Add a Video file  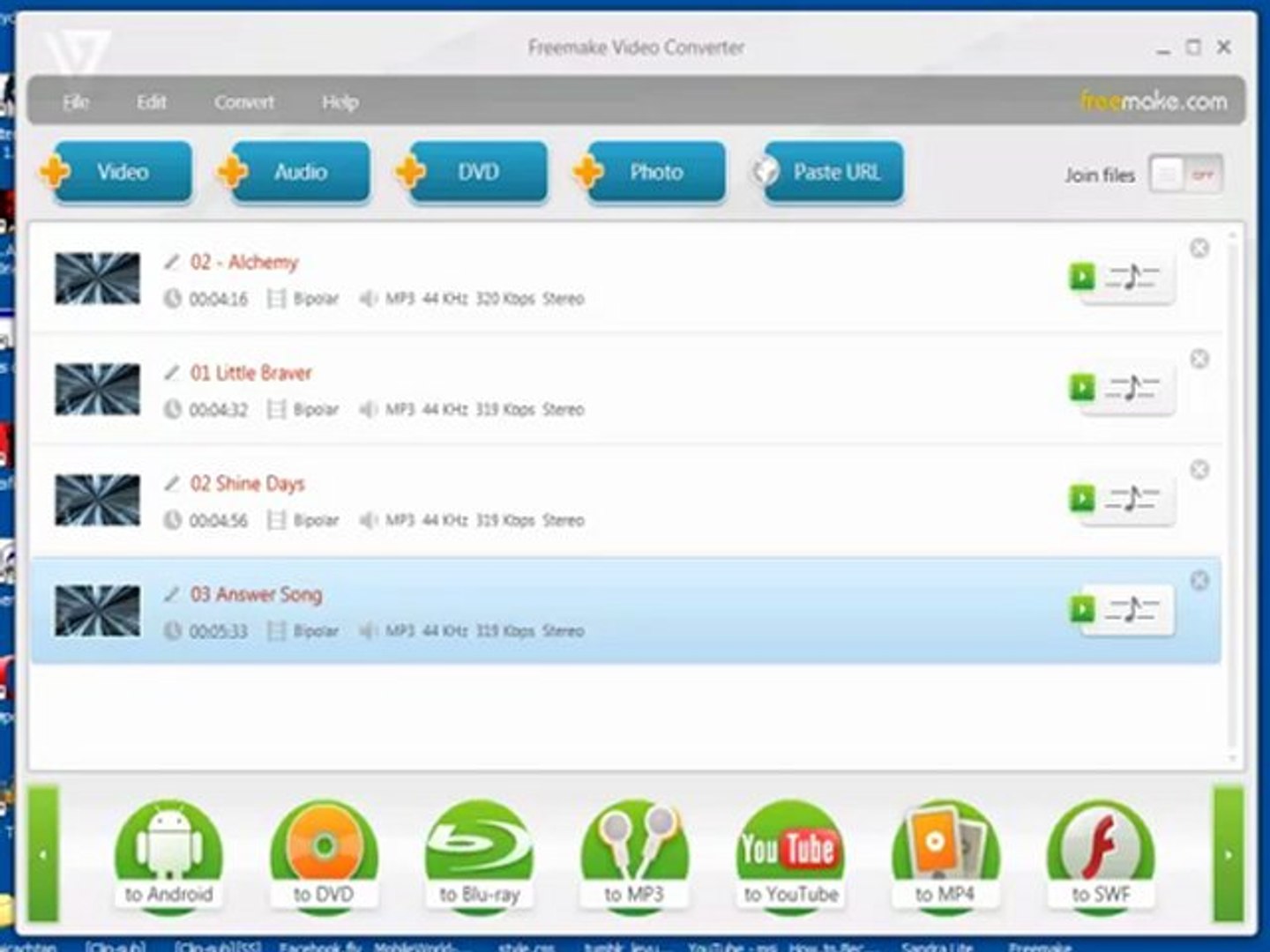(x=117, y=172)
